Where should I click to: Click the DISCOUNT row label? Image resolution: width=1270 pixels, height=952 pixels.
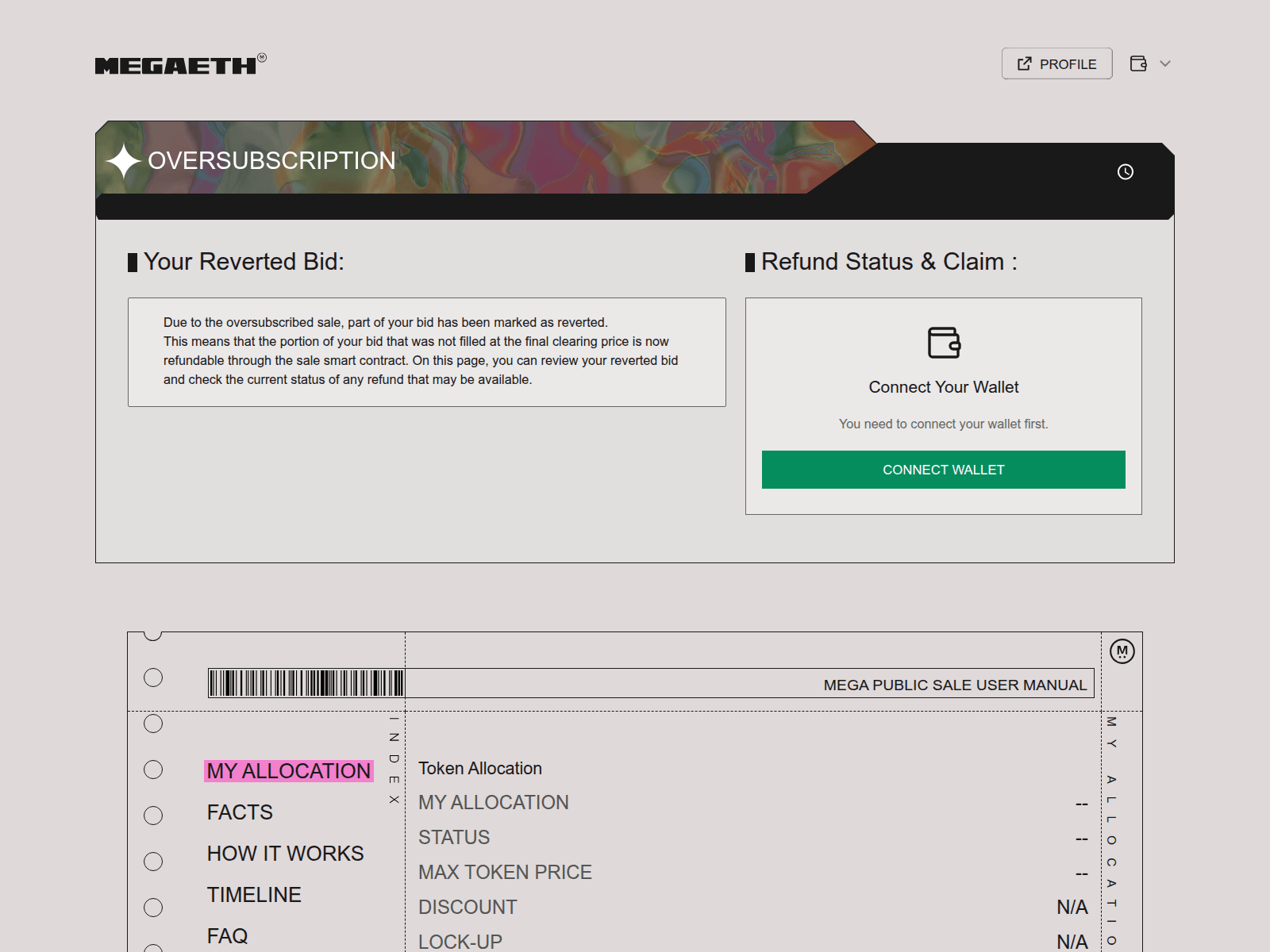tap(468, 907)
